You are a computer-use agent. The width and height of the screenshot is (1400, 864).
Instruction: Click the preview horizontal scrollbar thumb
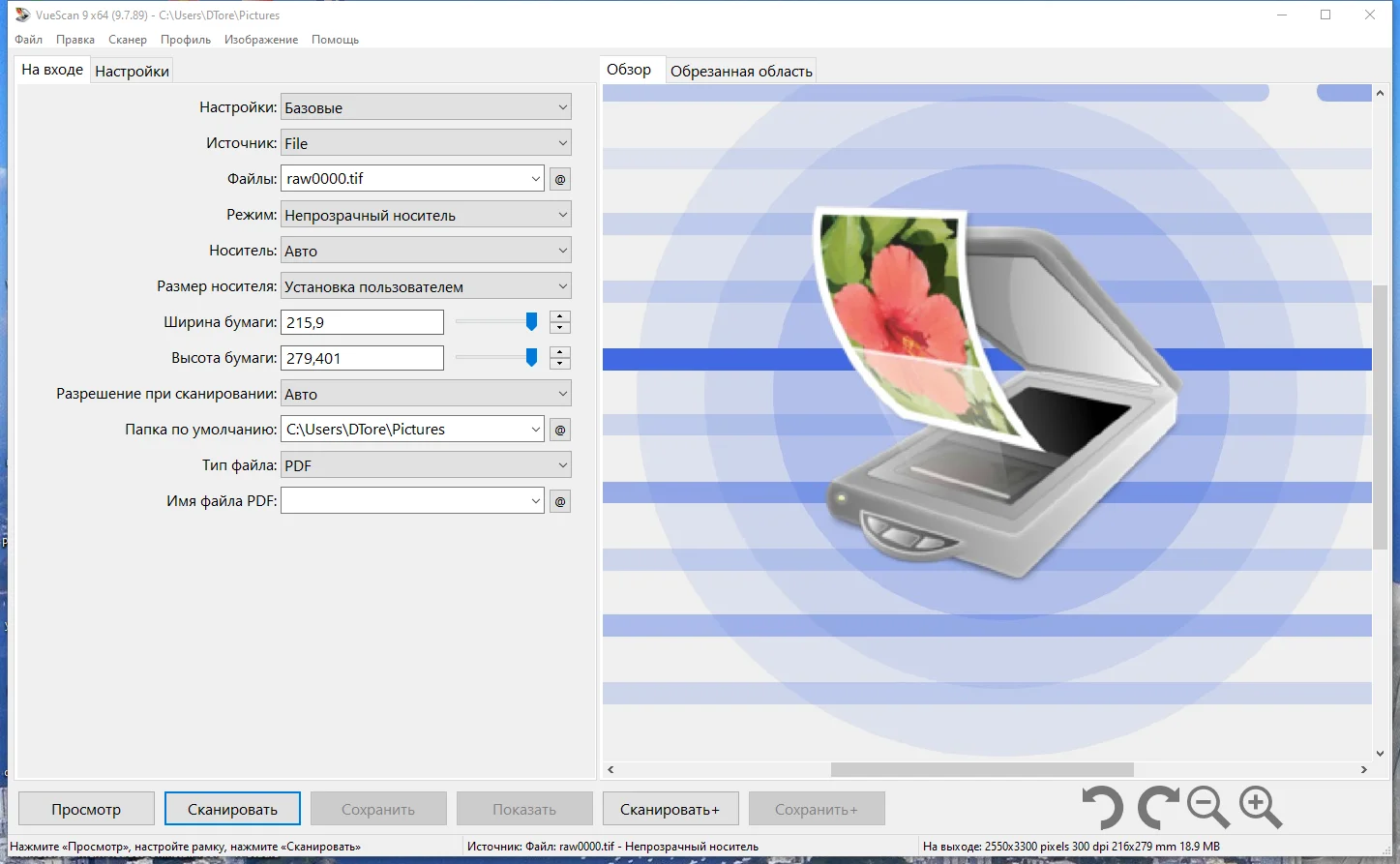[x=982, y=770]
